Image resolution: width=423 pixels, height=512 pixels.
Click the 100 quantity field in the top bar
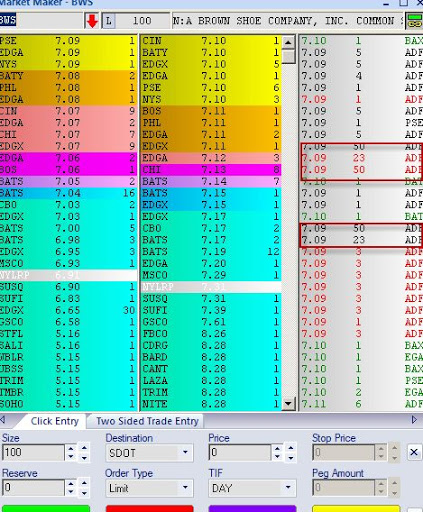143,21
